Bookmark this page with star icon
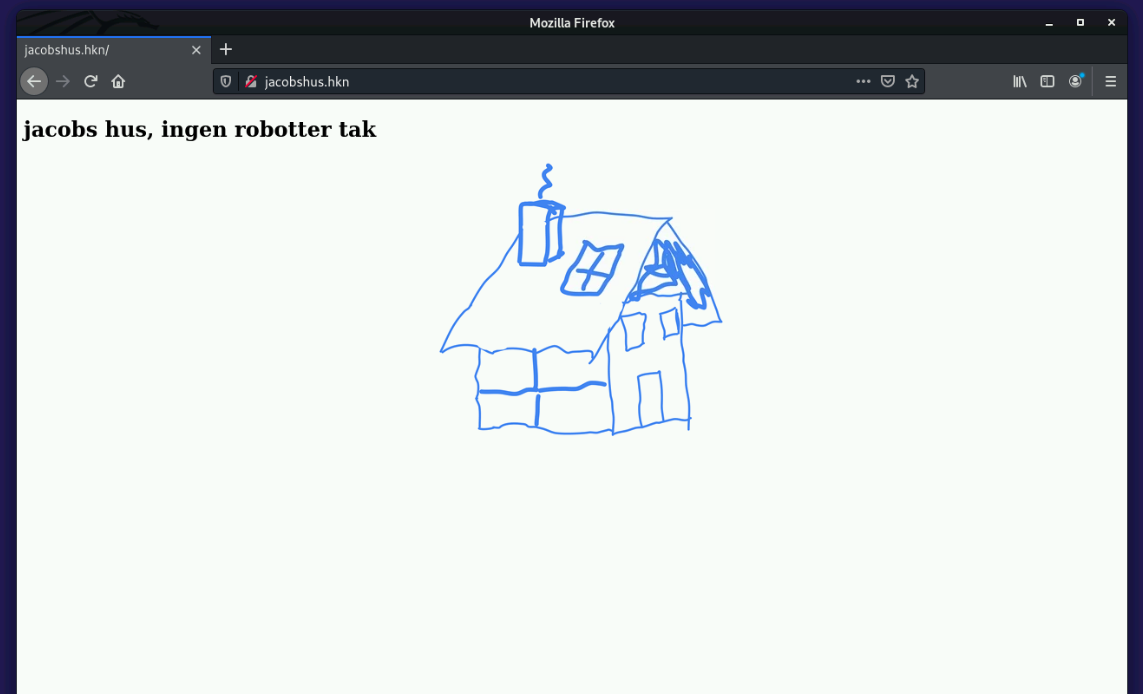Image resolution: width=1143 pixels, height=694 pixels. (x=912, y=82)
